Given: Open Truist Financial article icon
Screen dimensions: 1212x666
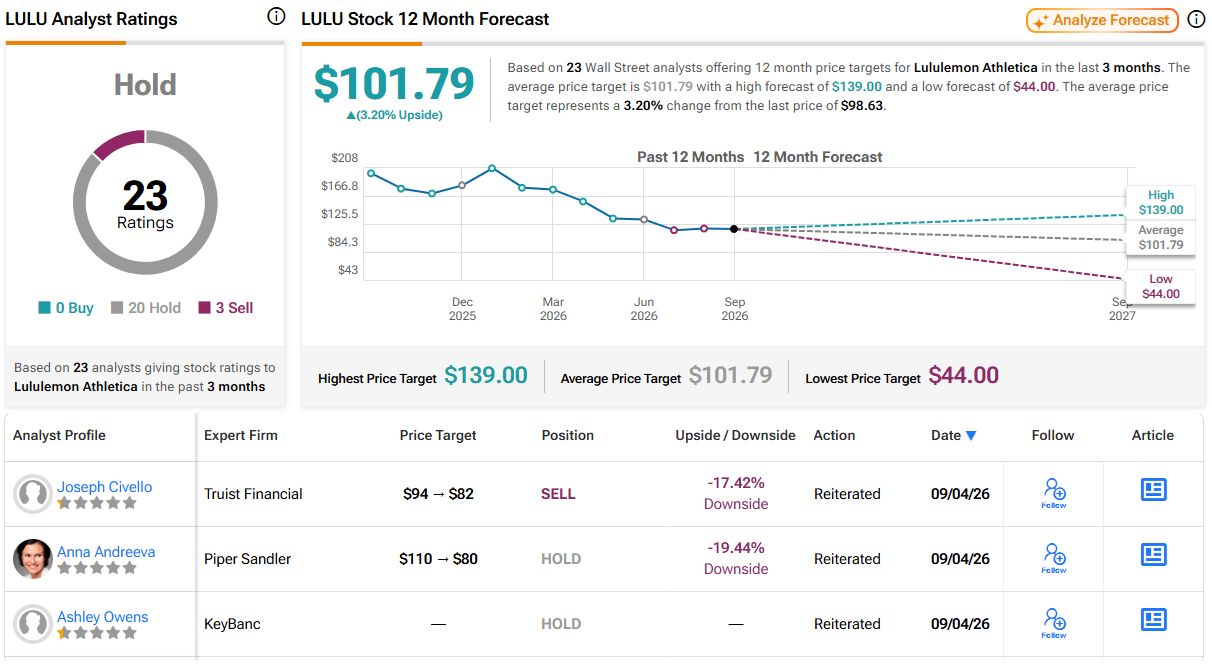Looking at the screenshot, I should click(x=1154, y=489).
